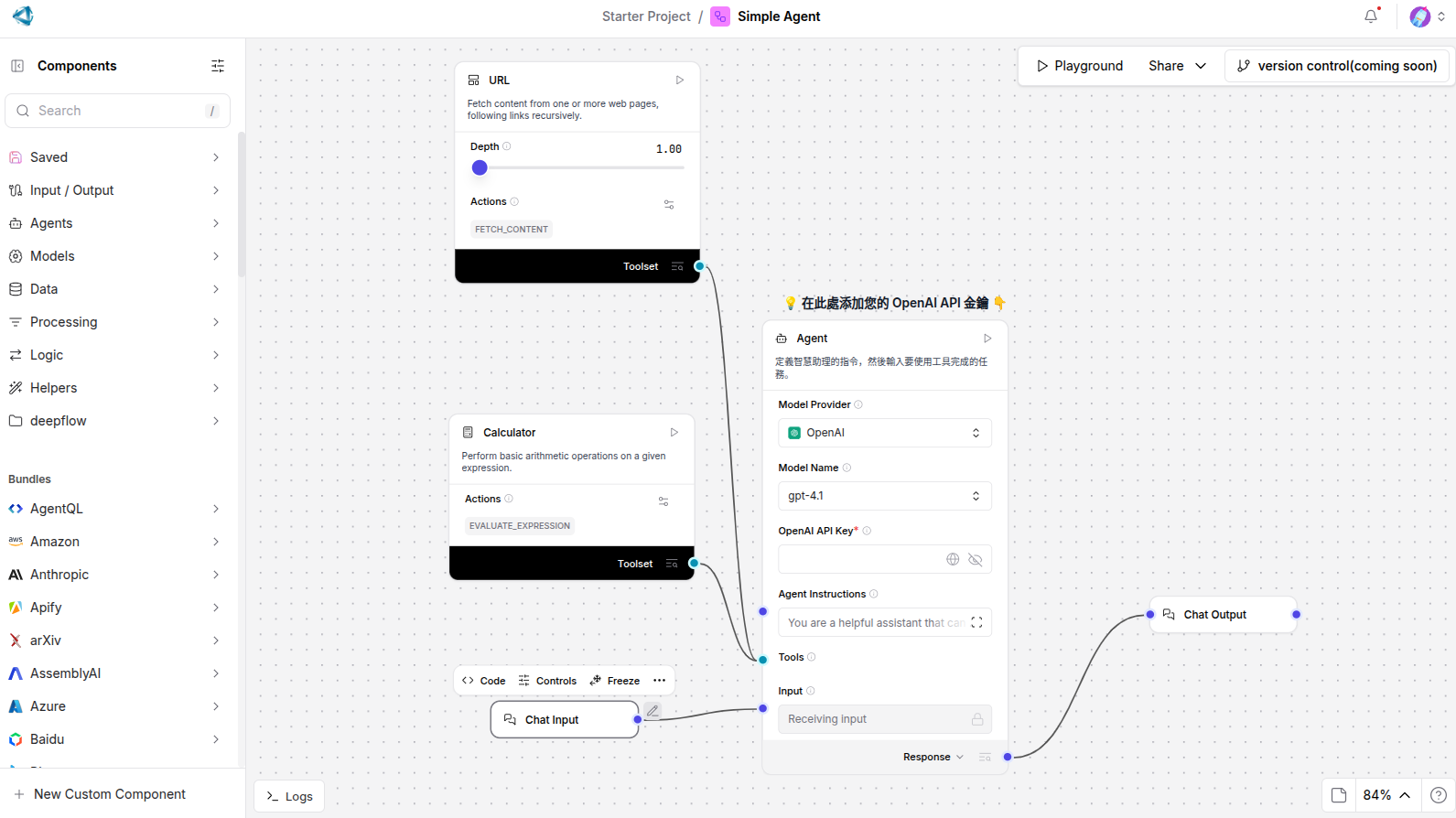Run the Calculator component play icon
This screenshot has height=818, width=1456.
[674, 433]
